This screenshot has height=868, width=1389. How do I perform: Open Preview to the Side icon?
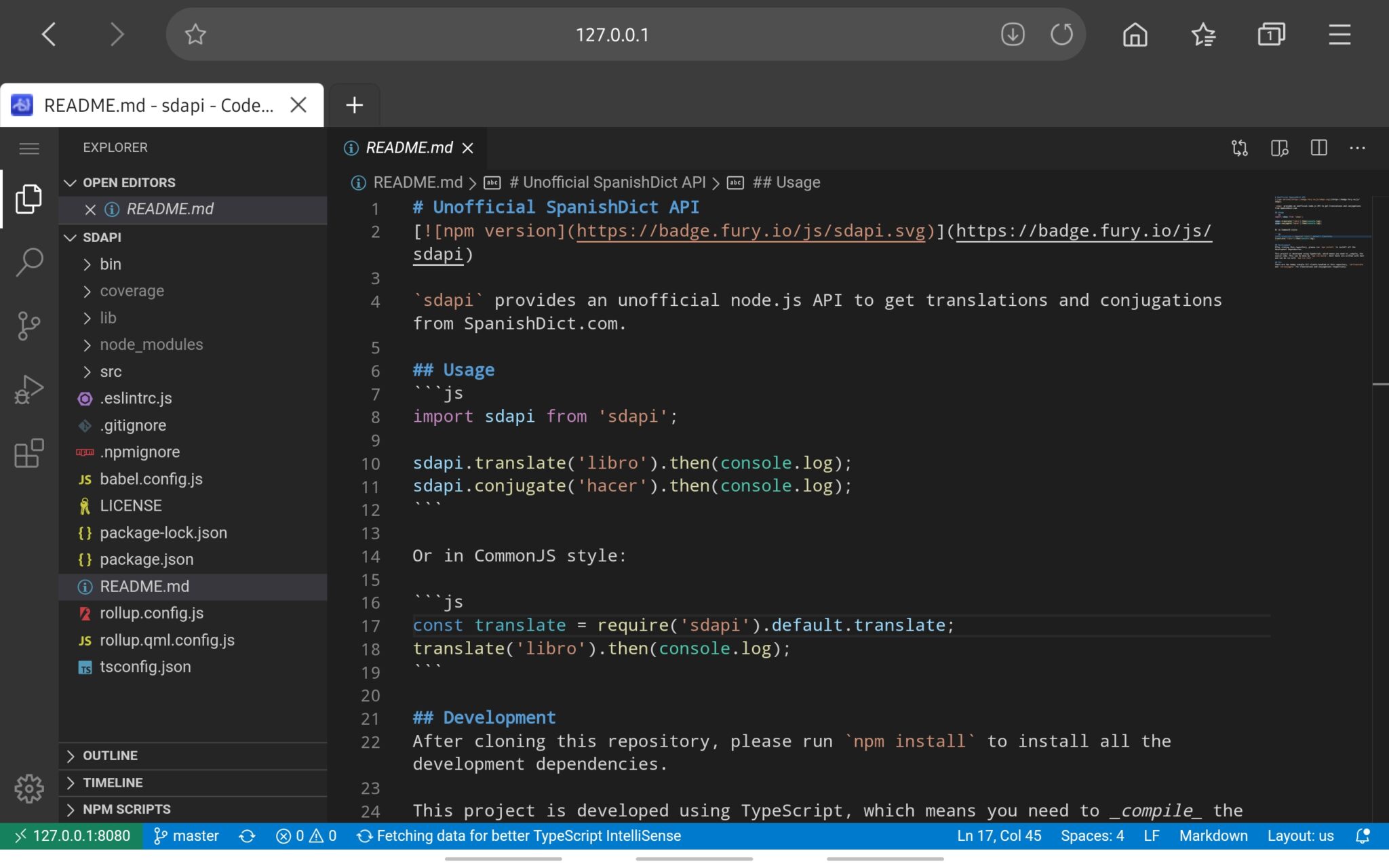point(1279,148)
